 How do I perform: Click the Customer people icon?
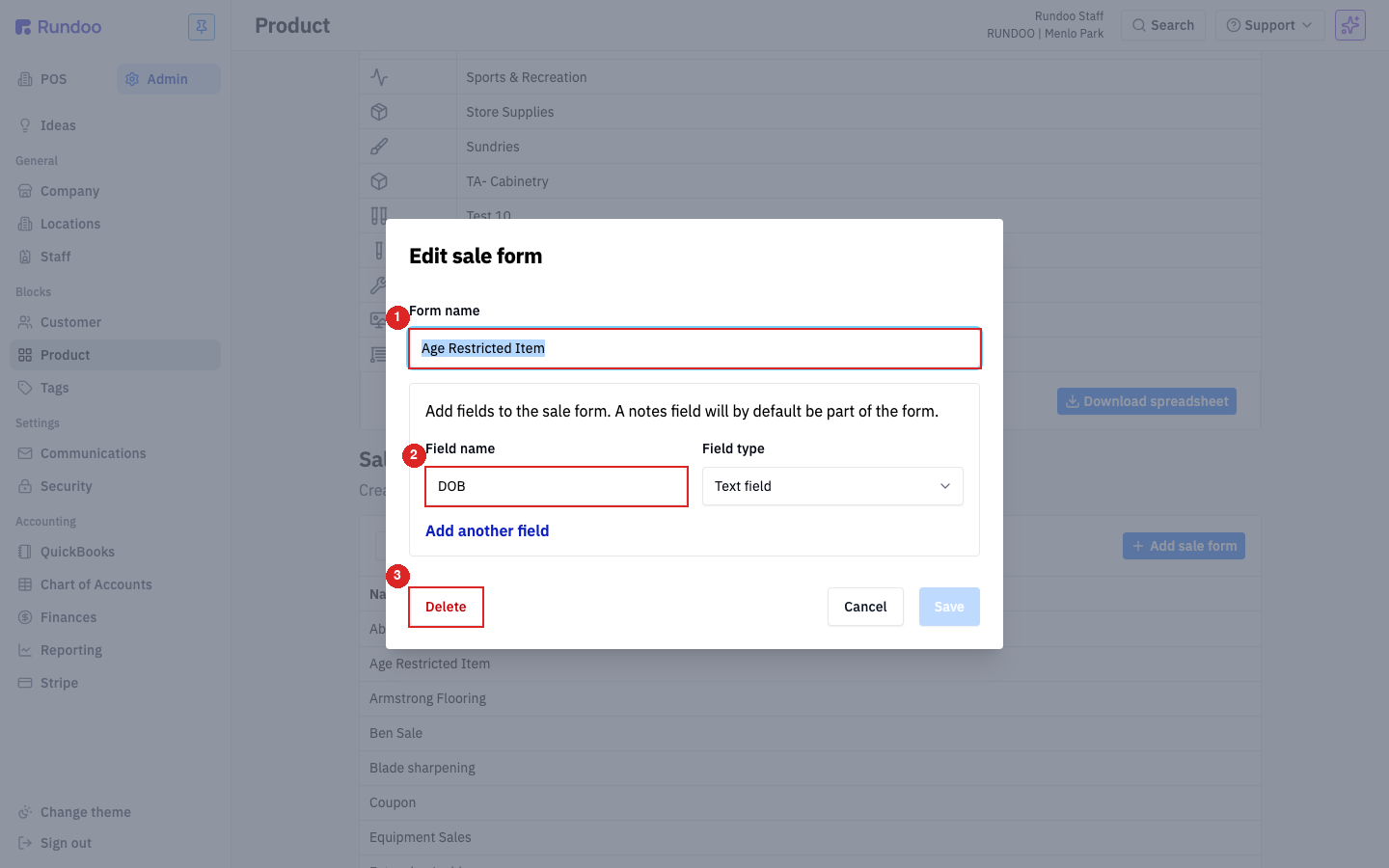click(x=25, y=322)
